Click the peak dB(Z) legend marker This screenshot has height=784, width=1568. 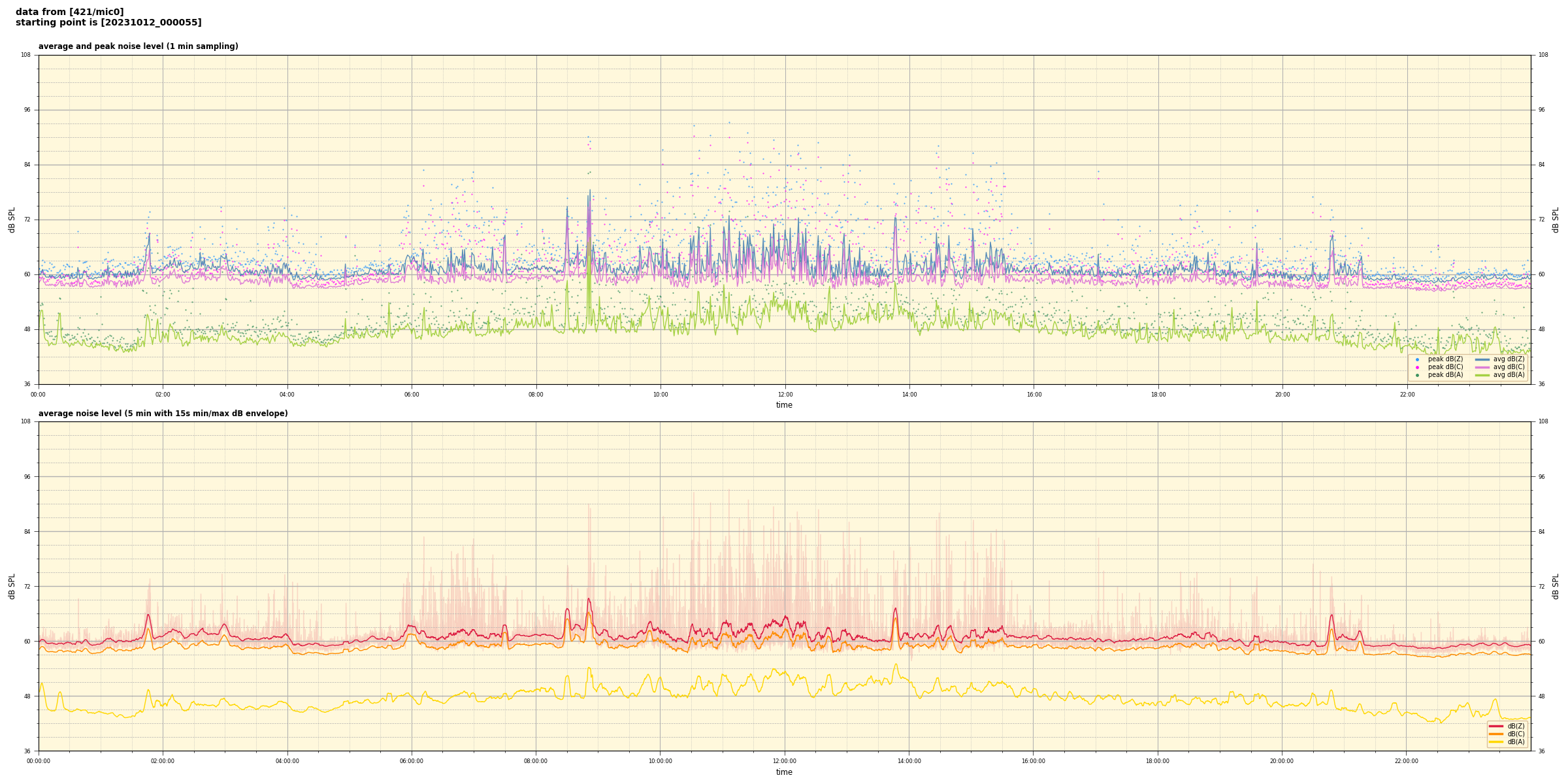(1417, 359)
